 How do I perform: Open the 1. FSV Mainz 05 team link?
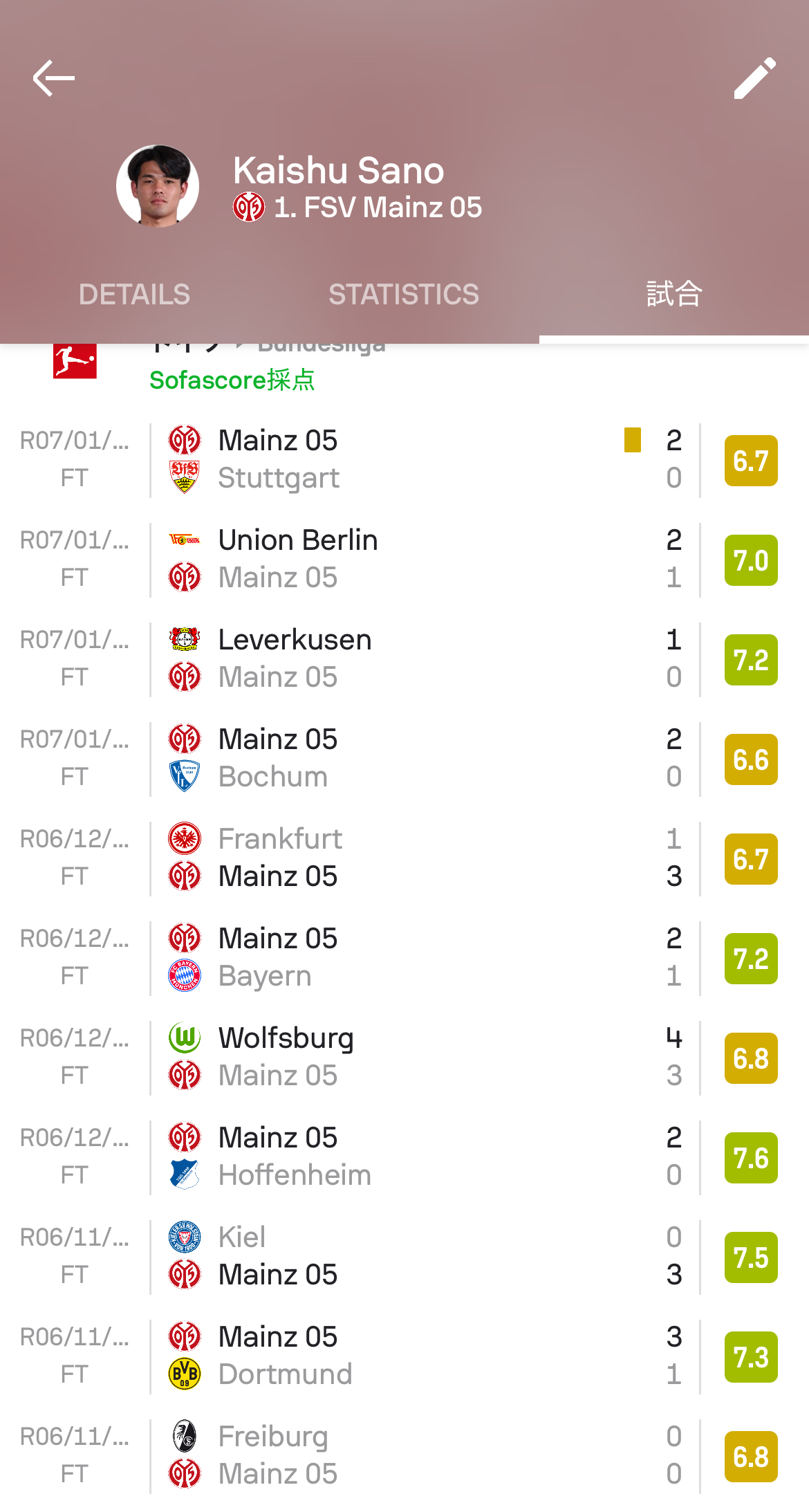pos(378,208)
